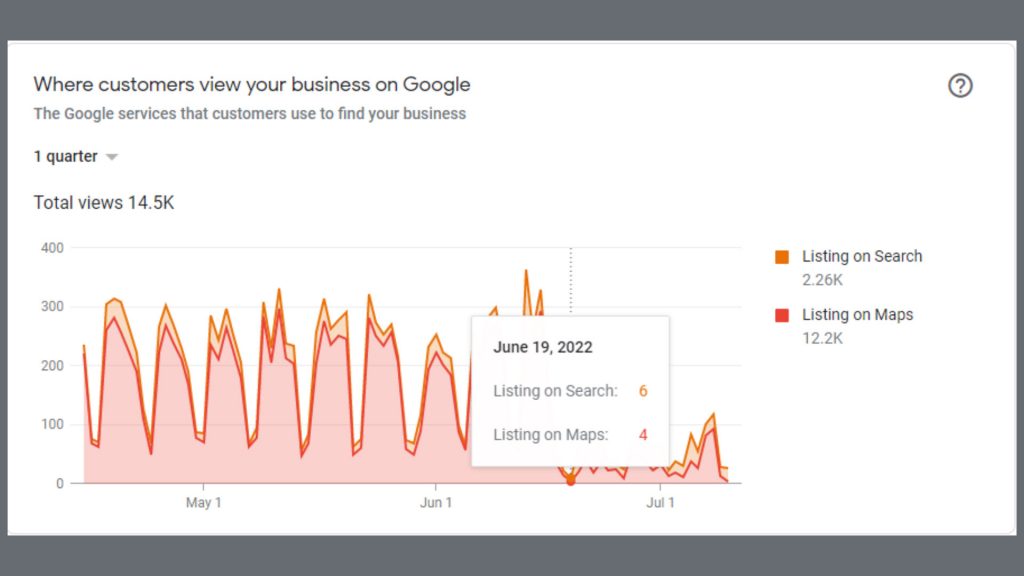Click the 12.2K value under Listing on Maps
The height and width of the screenshot is (576, 1024).
822,338
